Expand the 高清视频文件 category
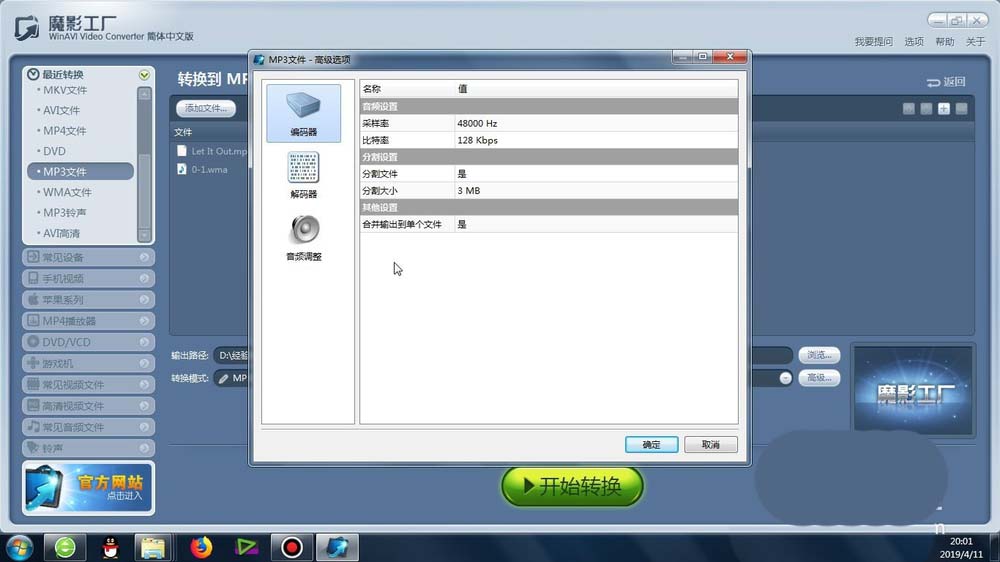This screenshot has width=1000, height=562. click(88, 406)
